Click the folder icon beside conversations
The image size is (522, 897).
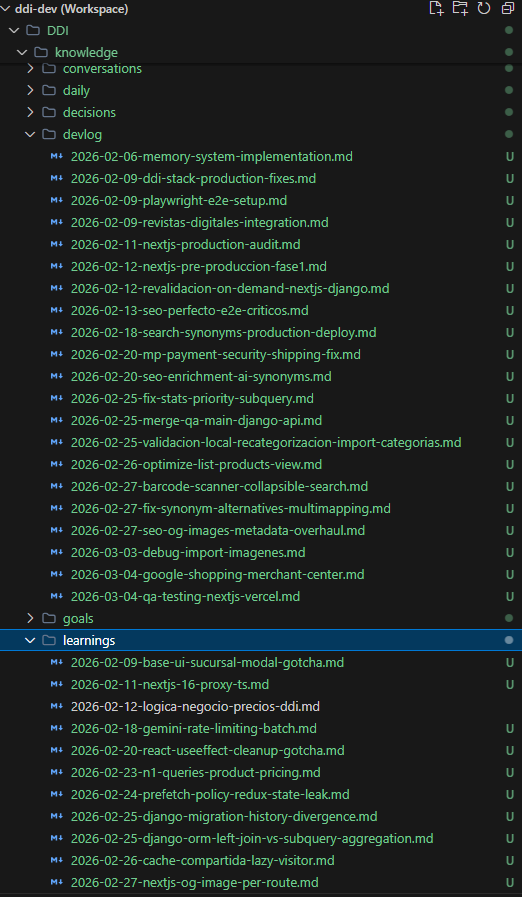[x=49, y=69]
